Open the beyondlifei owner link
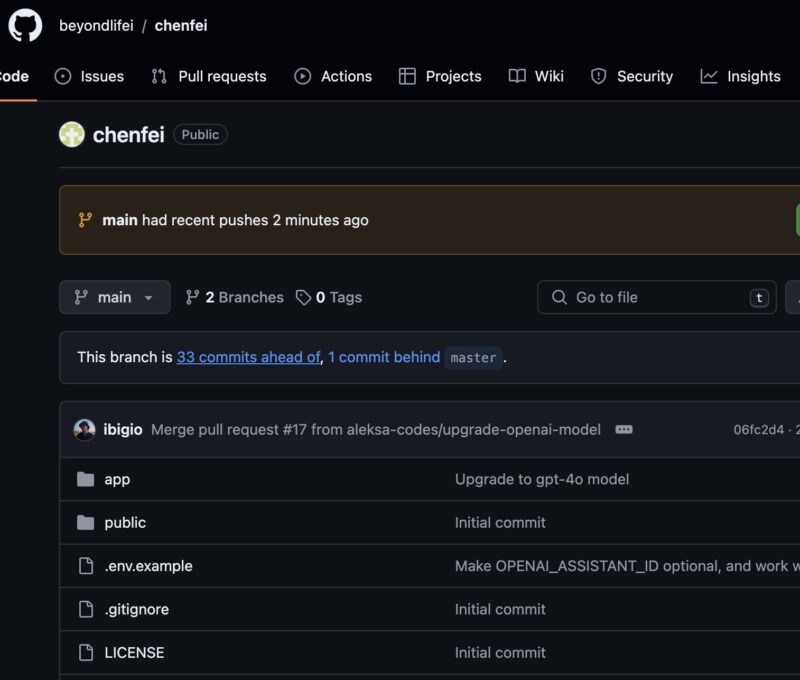The image size is (800, 680). pos(96,26)
